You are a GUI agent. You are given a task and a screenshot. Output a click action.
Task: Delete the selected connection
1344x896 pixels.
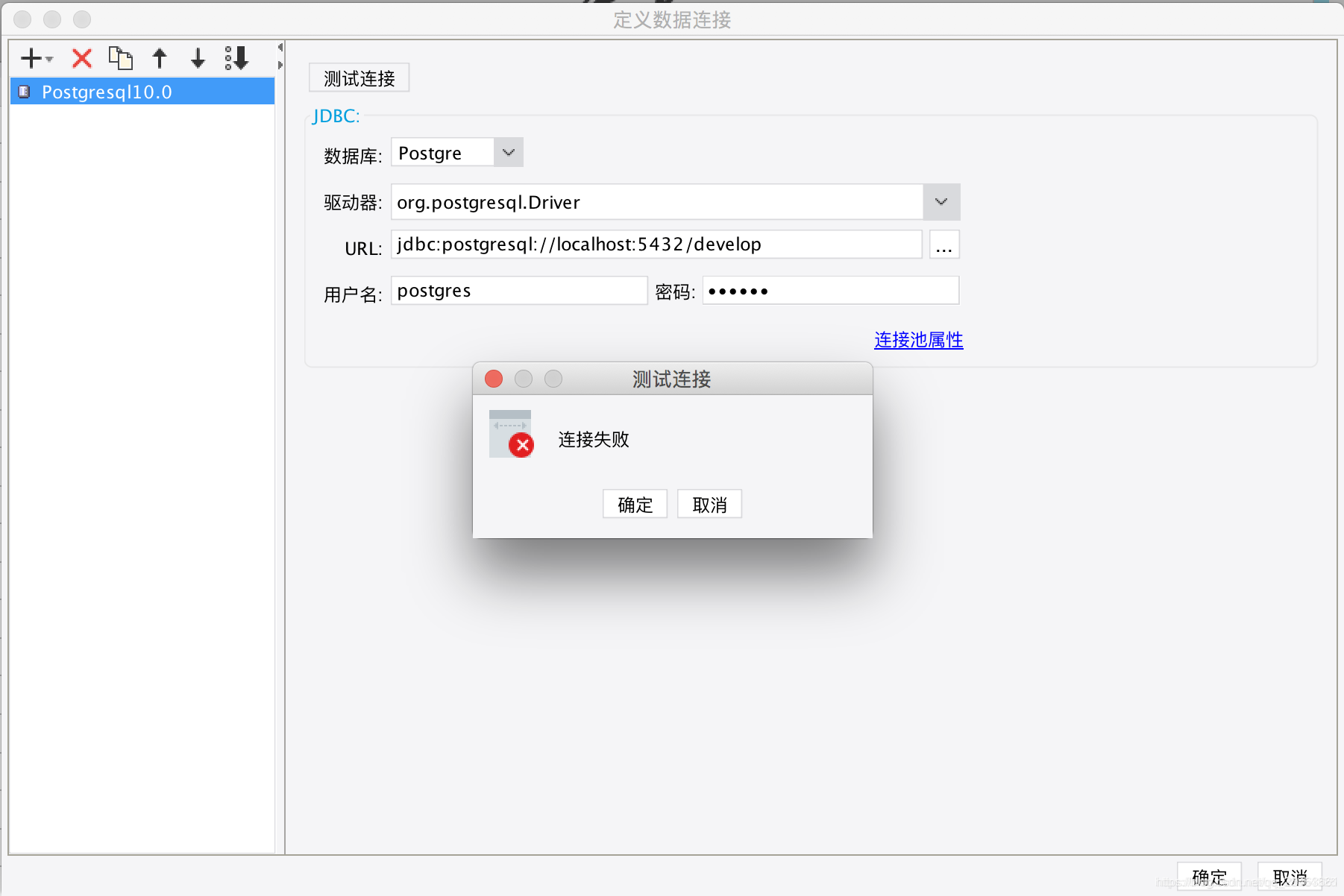[81, 58]
